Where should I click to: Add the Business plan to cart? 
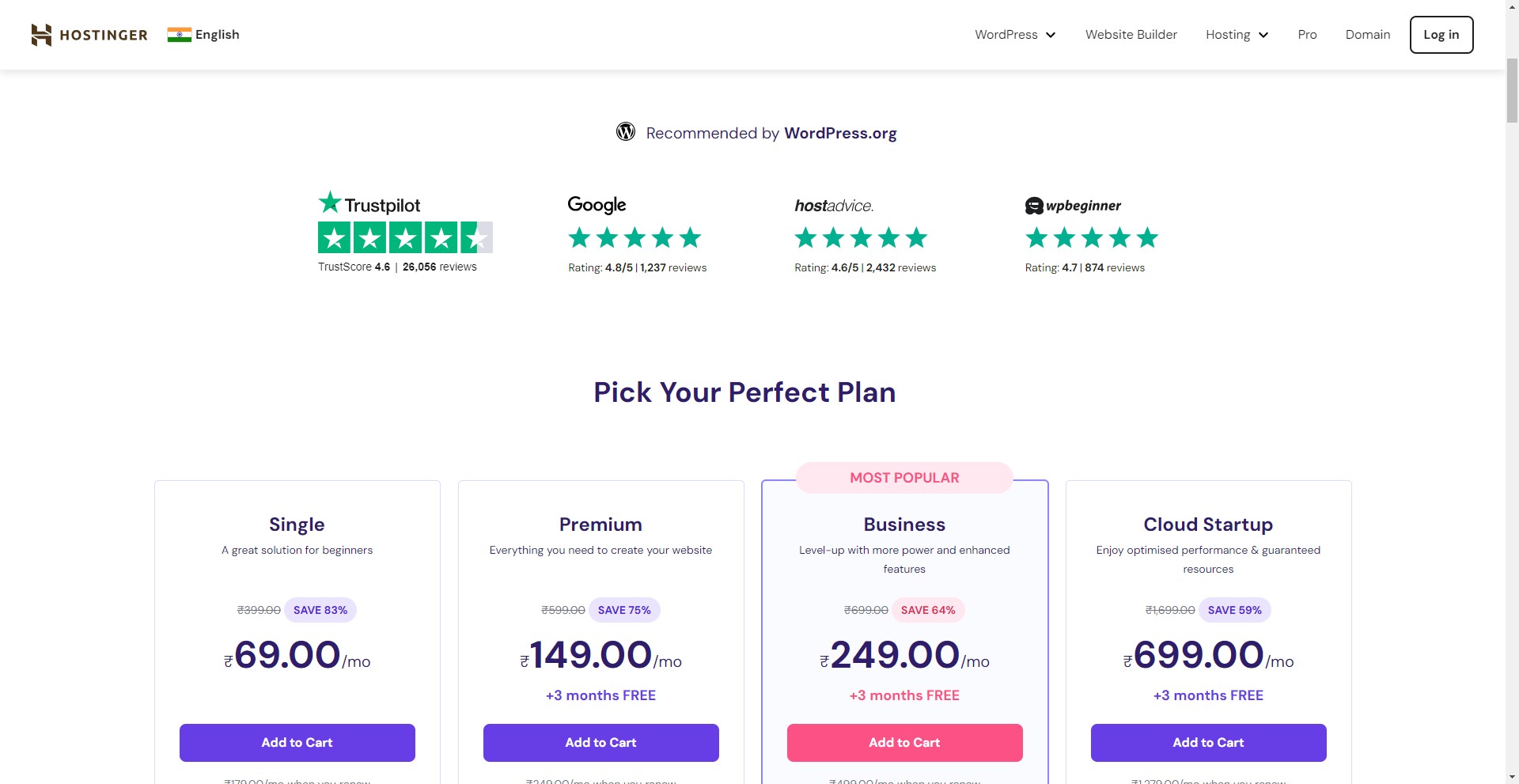(x=904, y=743)
